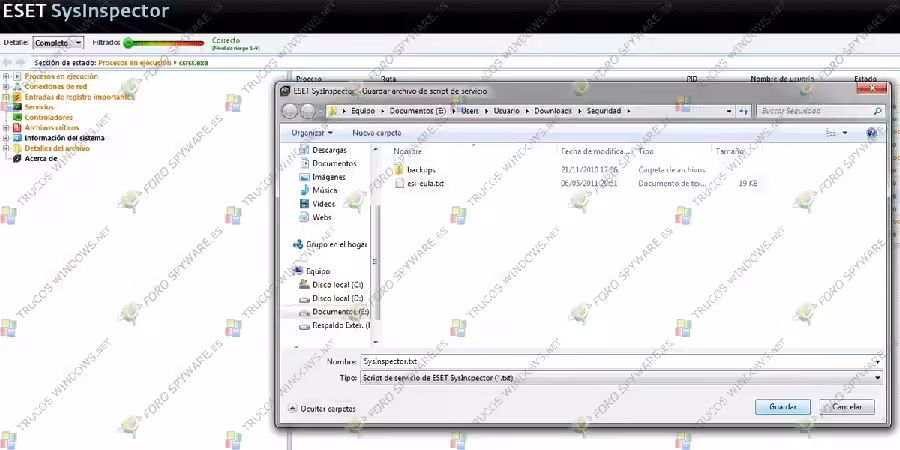Open Vídeos in the navigation pane
The image size is (900, 450).
[x=324, y=204]
